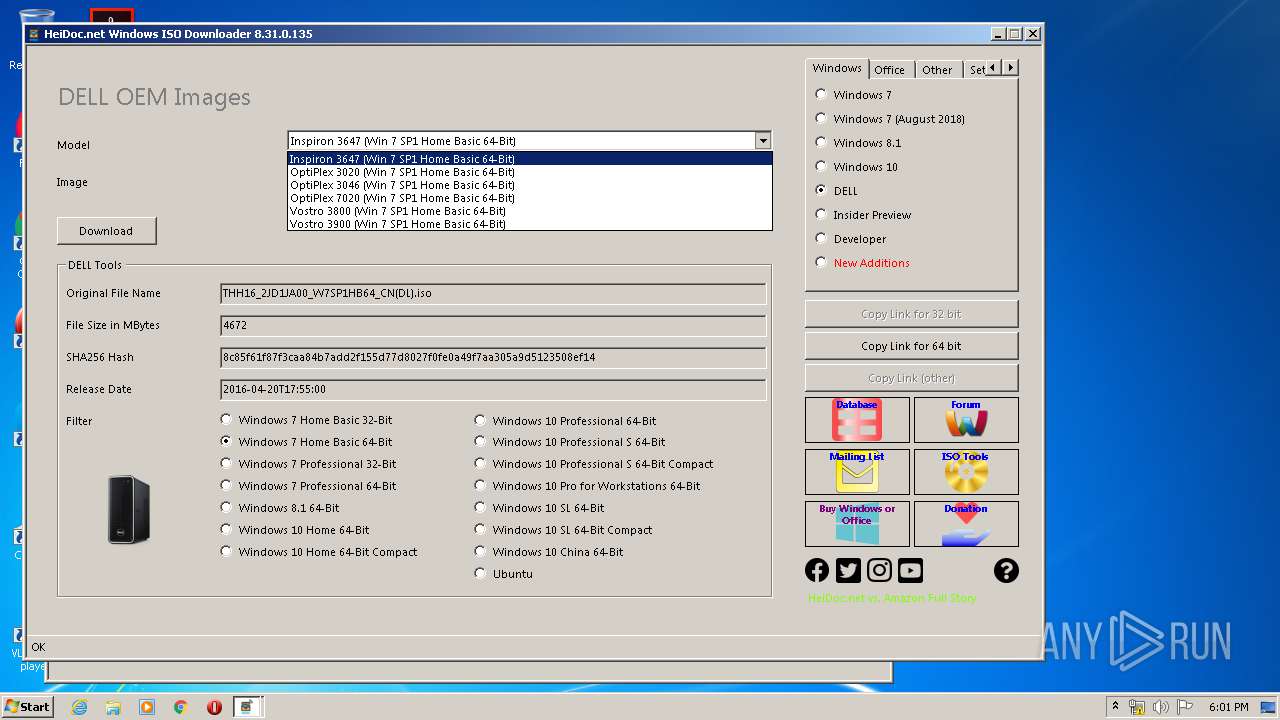Click the SHA256 Hash field
The height and width of the screenshot is (720, 1280).
tap(493, 358)
